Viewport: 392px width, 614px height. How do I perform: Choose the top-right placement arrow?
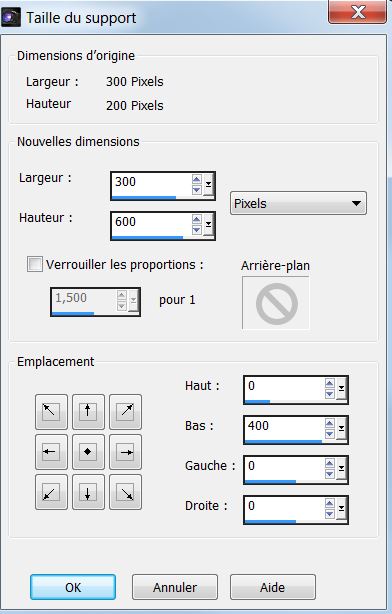125,412
